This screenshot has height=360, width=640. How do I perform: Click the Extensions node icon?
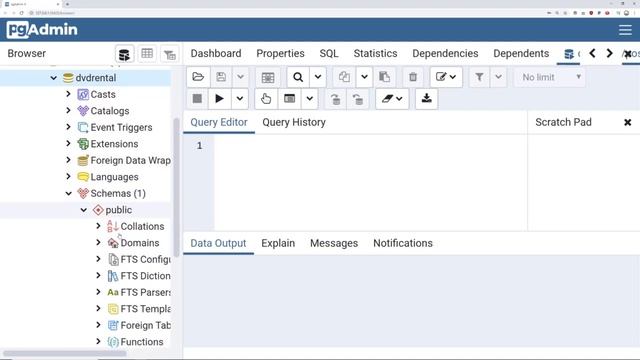pos(83,144)
